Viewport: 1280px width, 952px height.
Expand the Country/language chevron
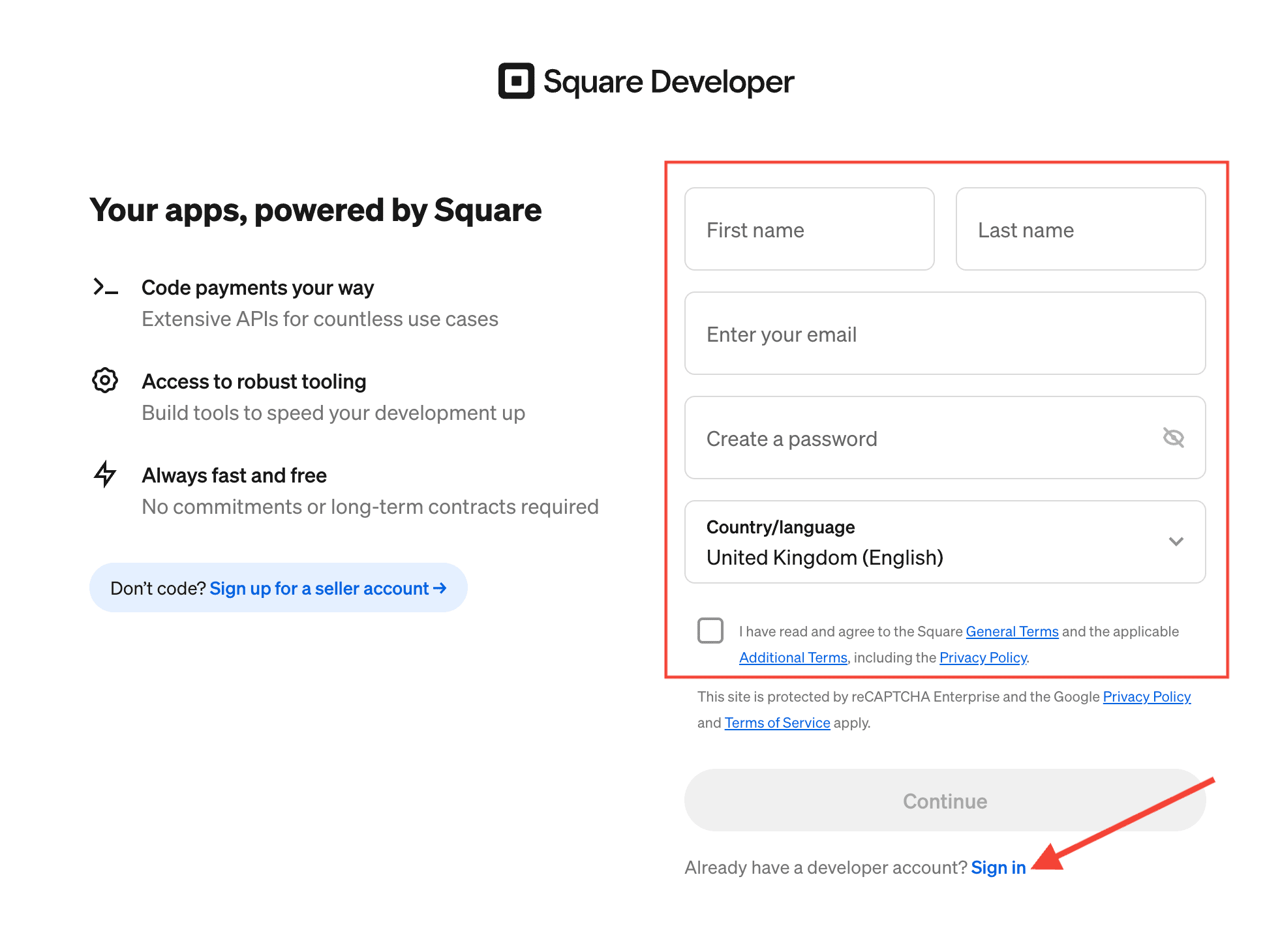coord(1176,541)
